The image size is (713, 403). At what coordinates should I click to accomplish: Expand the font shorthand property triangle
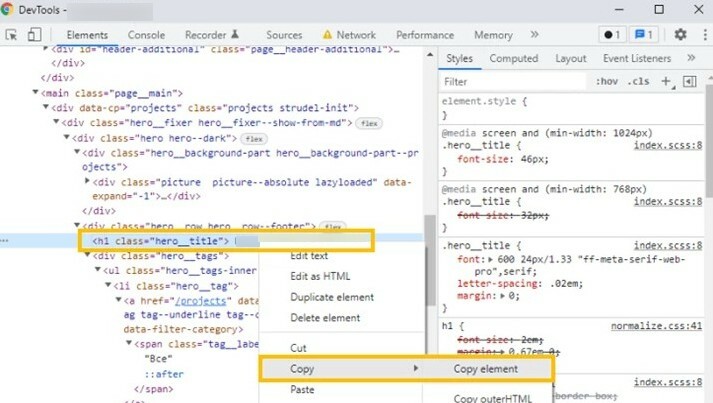[x=490, y=259]
